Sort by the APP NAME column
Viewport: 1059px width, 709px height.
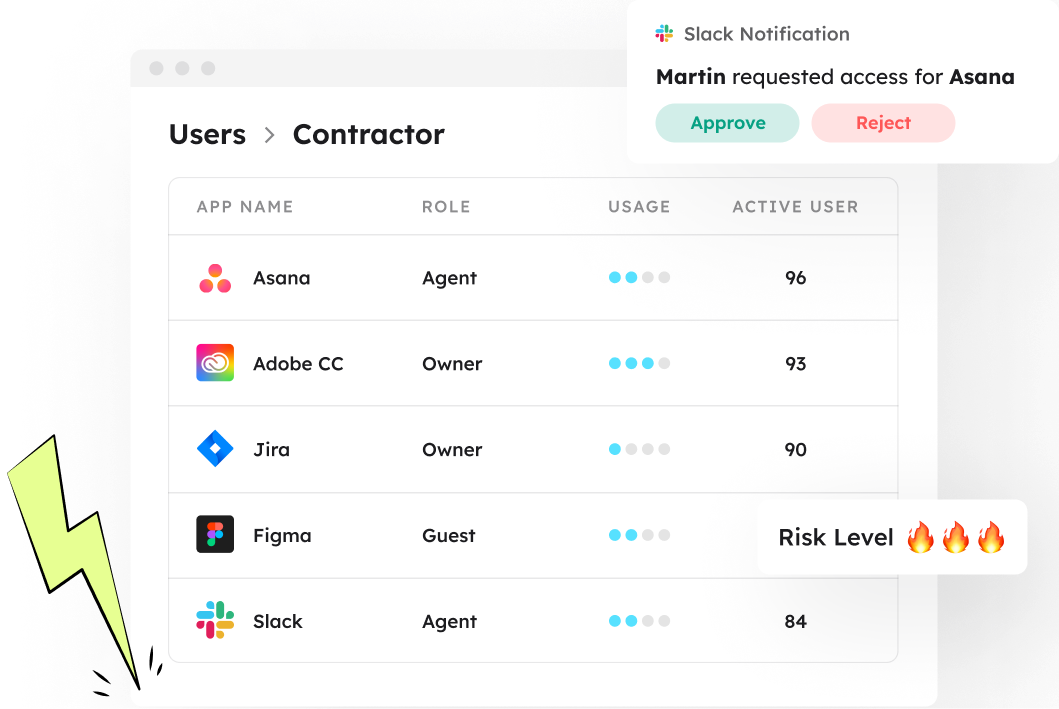(x=244, y=207)
